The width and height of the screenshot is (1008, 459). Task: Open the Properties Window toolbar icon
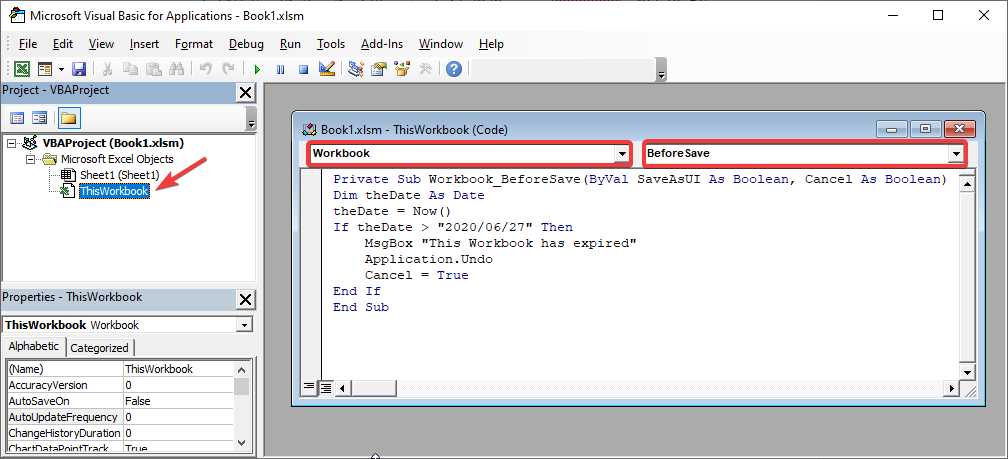point(379,69)
